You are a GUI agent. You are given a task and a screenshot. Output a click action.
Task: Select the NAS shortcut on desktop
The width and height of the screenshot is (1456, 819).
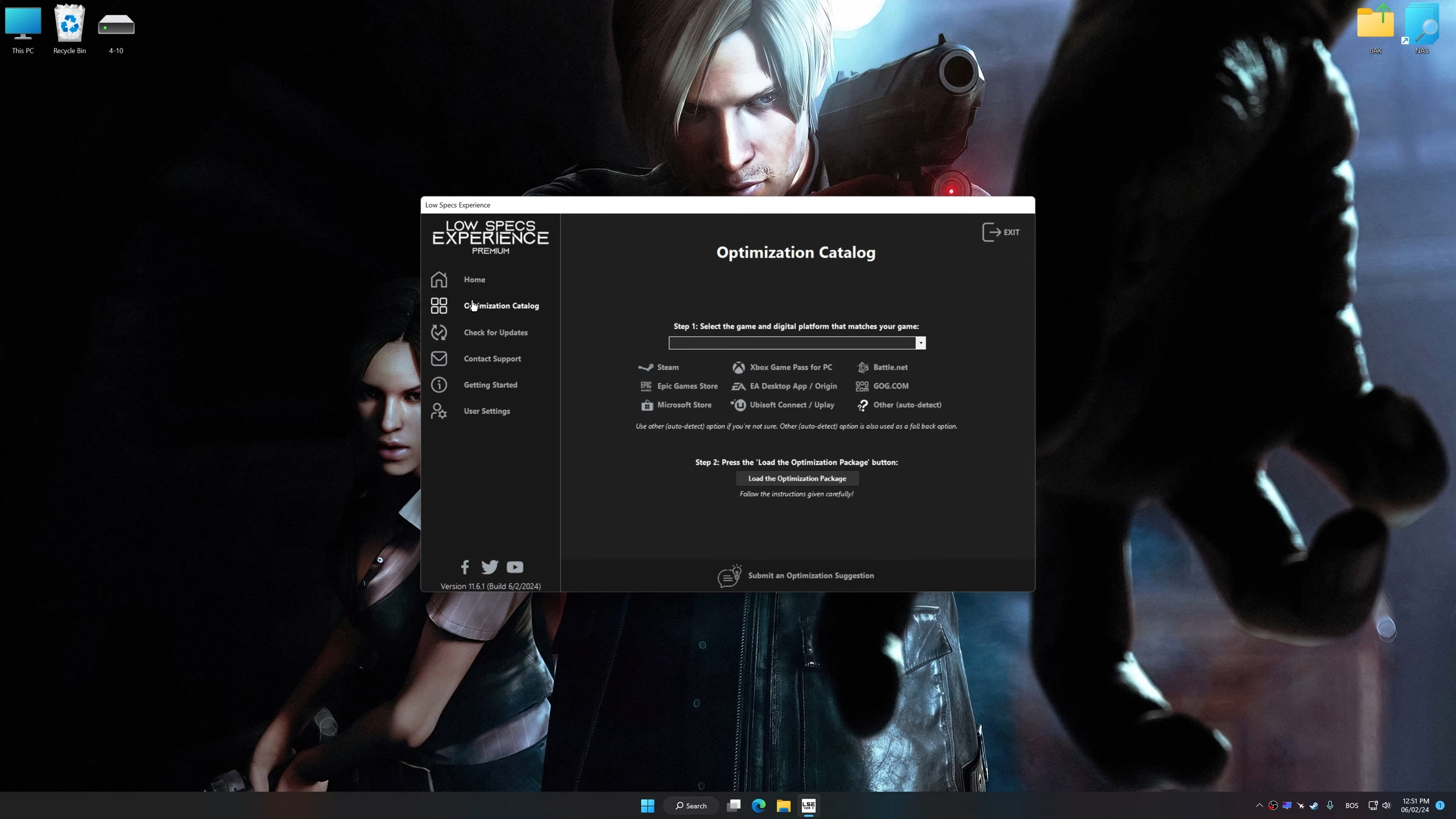(x=1422, y=30)
